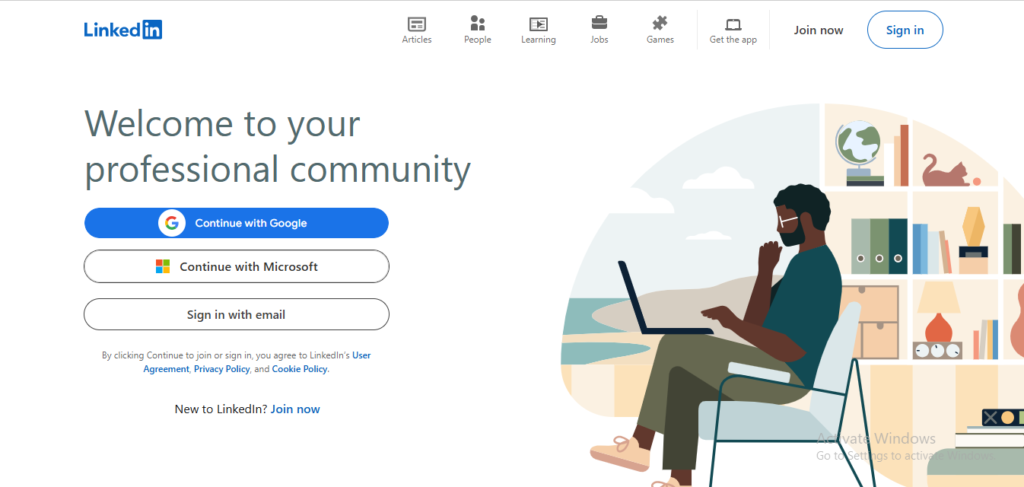
Task: Click the Sign in button
Action: (904, 30)
